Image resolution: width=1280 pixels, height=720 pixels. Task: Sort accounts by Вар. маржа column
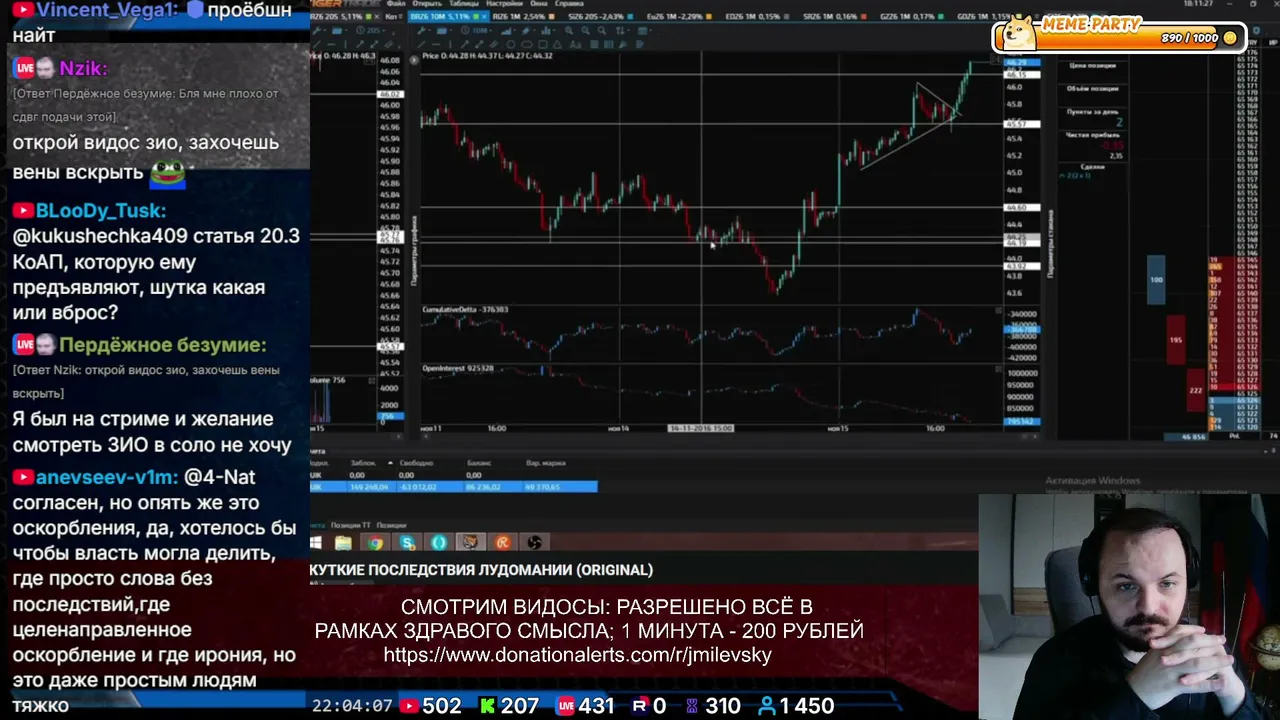tap(546, 463)
